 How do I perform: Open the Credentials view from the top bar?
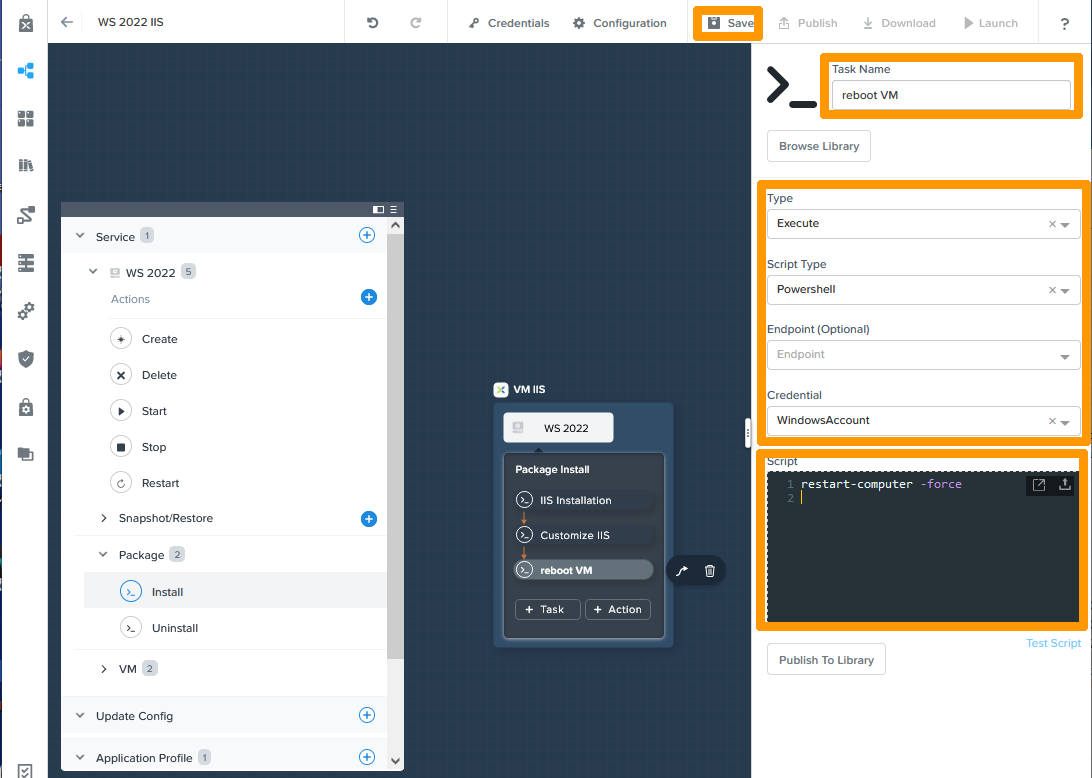(x=508, y=23)
